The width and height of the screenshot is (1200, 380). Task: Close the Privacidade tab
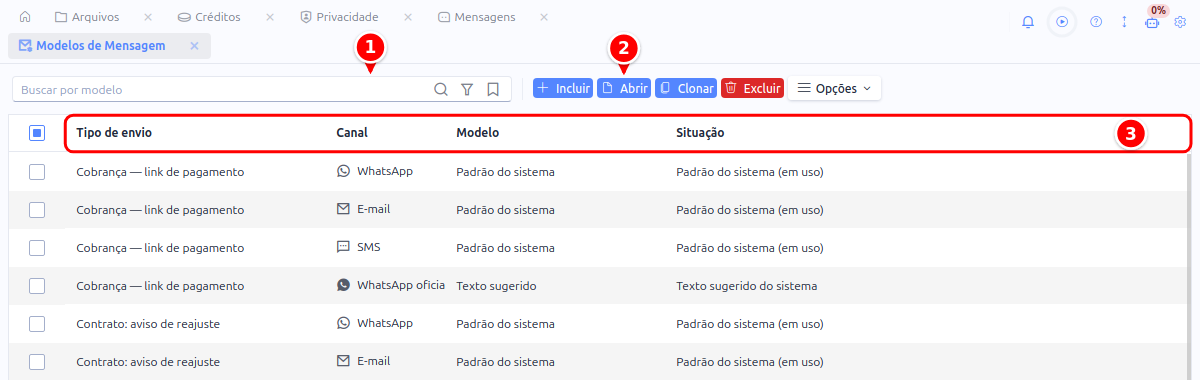[408, 18]
